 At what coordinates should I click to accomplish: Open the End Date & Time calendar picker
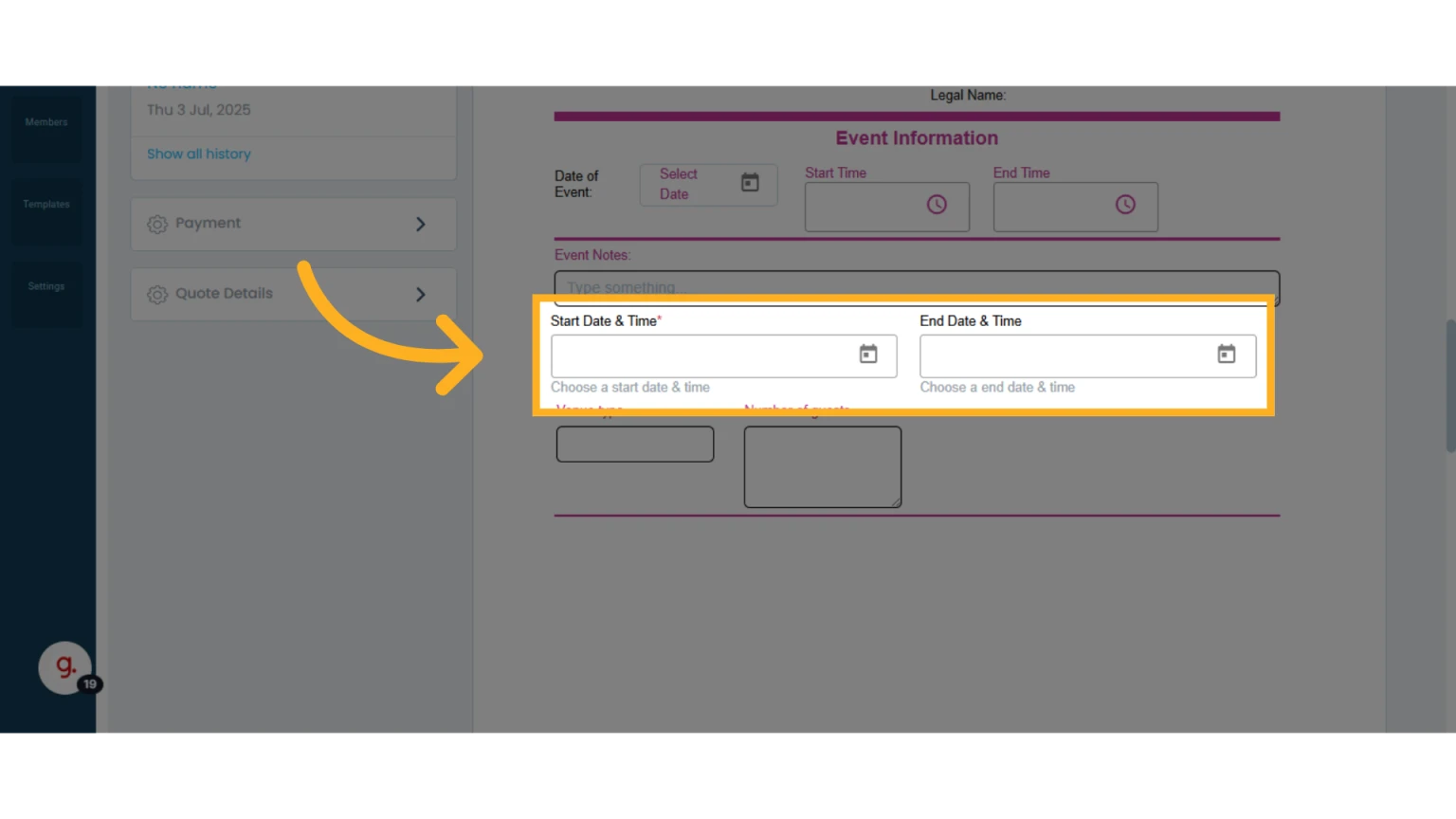[1226, 355]
